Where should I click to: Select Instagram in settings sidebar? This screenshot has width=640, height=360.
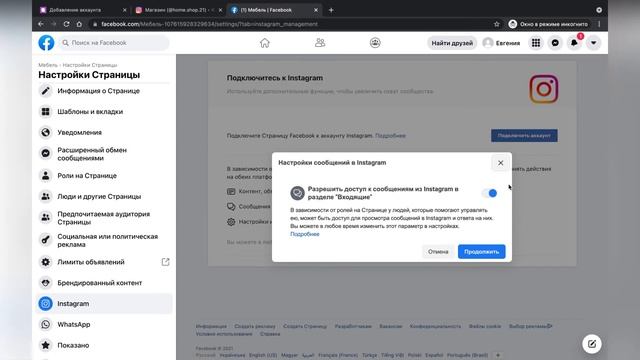104,304
